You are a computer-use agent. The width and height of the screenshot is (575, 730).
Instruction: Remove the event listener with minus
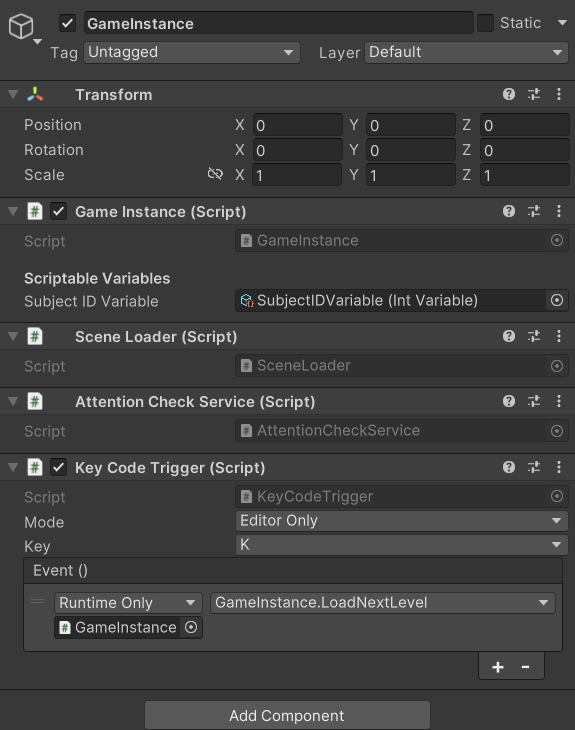click(526, 667)
